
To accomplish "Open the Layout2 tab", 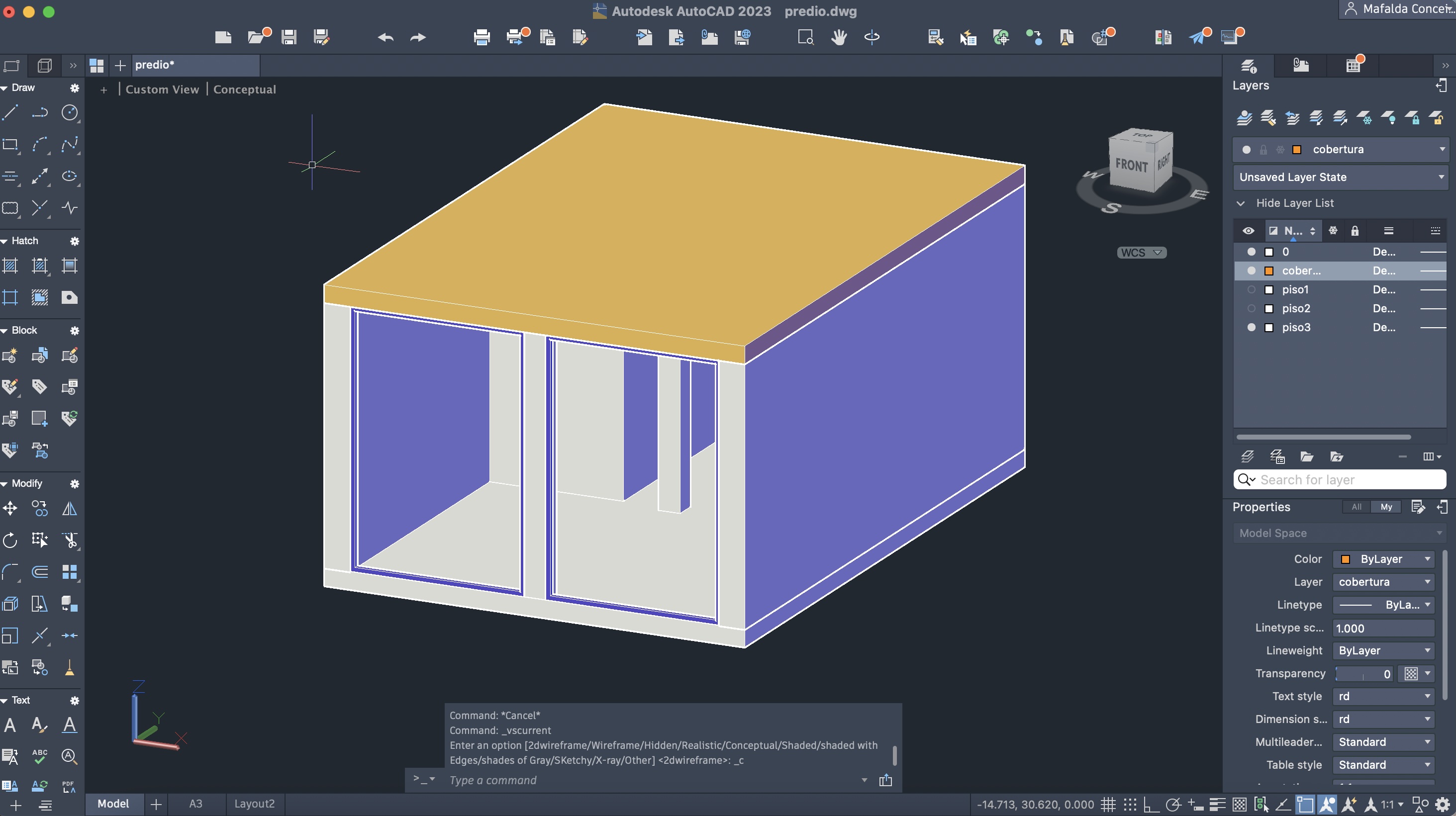I will point(254,804).
